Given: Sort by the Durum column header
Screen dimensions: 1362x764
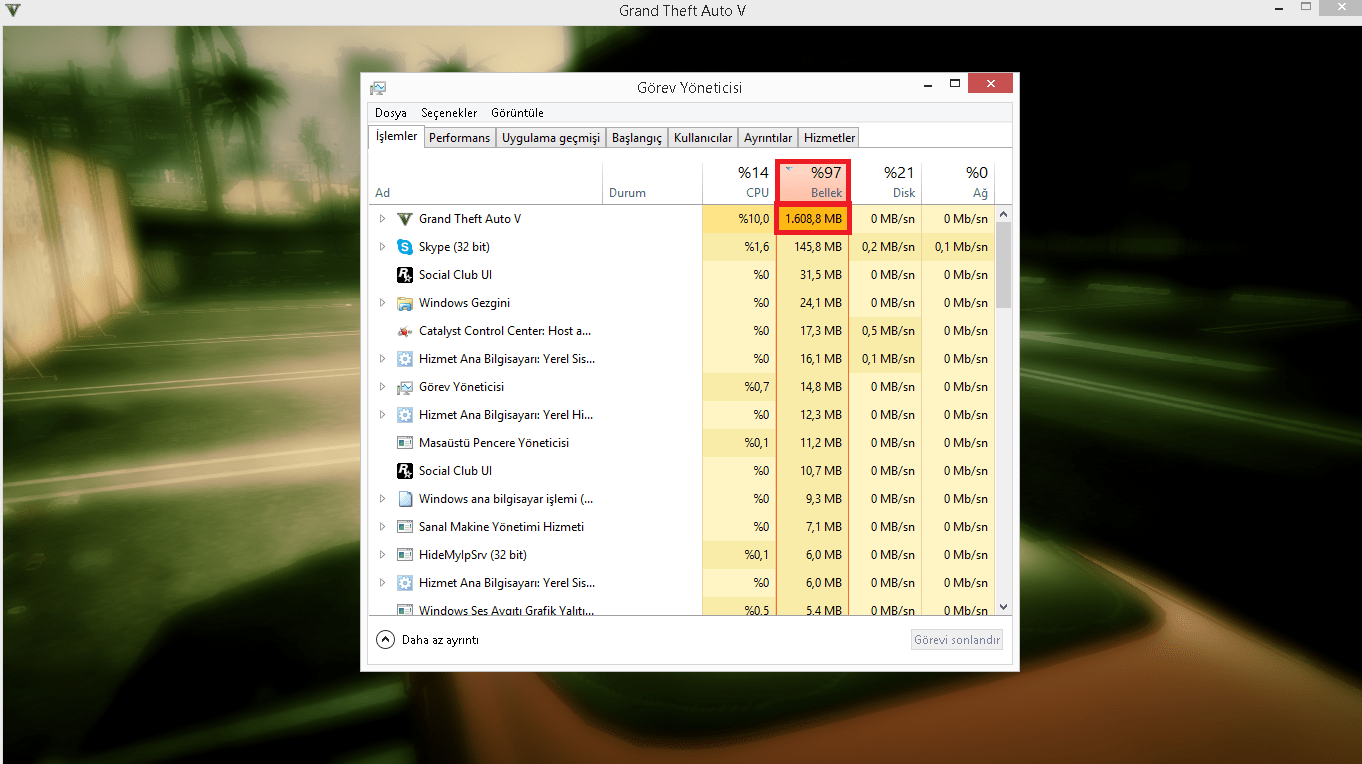Looking at the screenshot, I should click(x=653, y=182).
